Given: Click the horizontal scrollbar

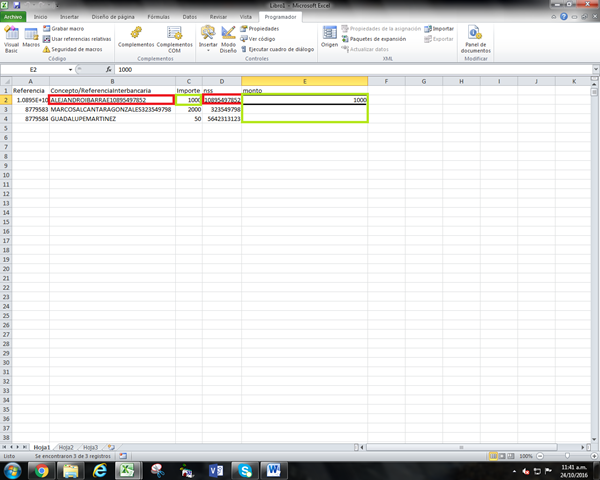Looking at the screenshot, I should pyautogui.click(x=461, y=447).
